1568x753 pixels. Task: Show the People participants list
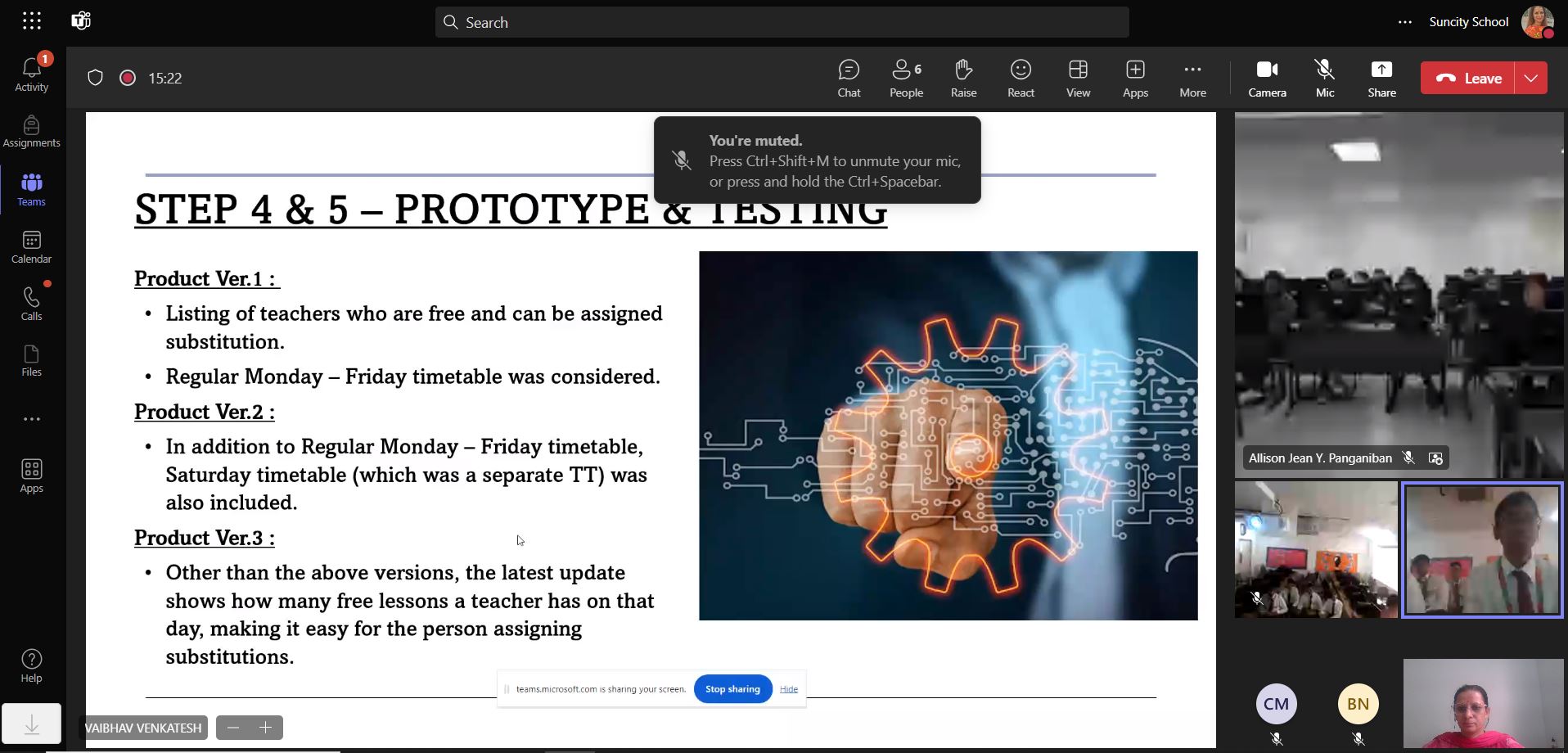click(x=906, y=79)
